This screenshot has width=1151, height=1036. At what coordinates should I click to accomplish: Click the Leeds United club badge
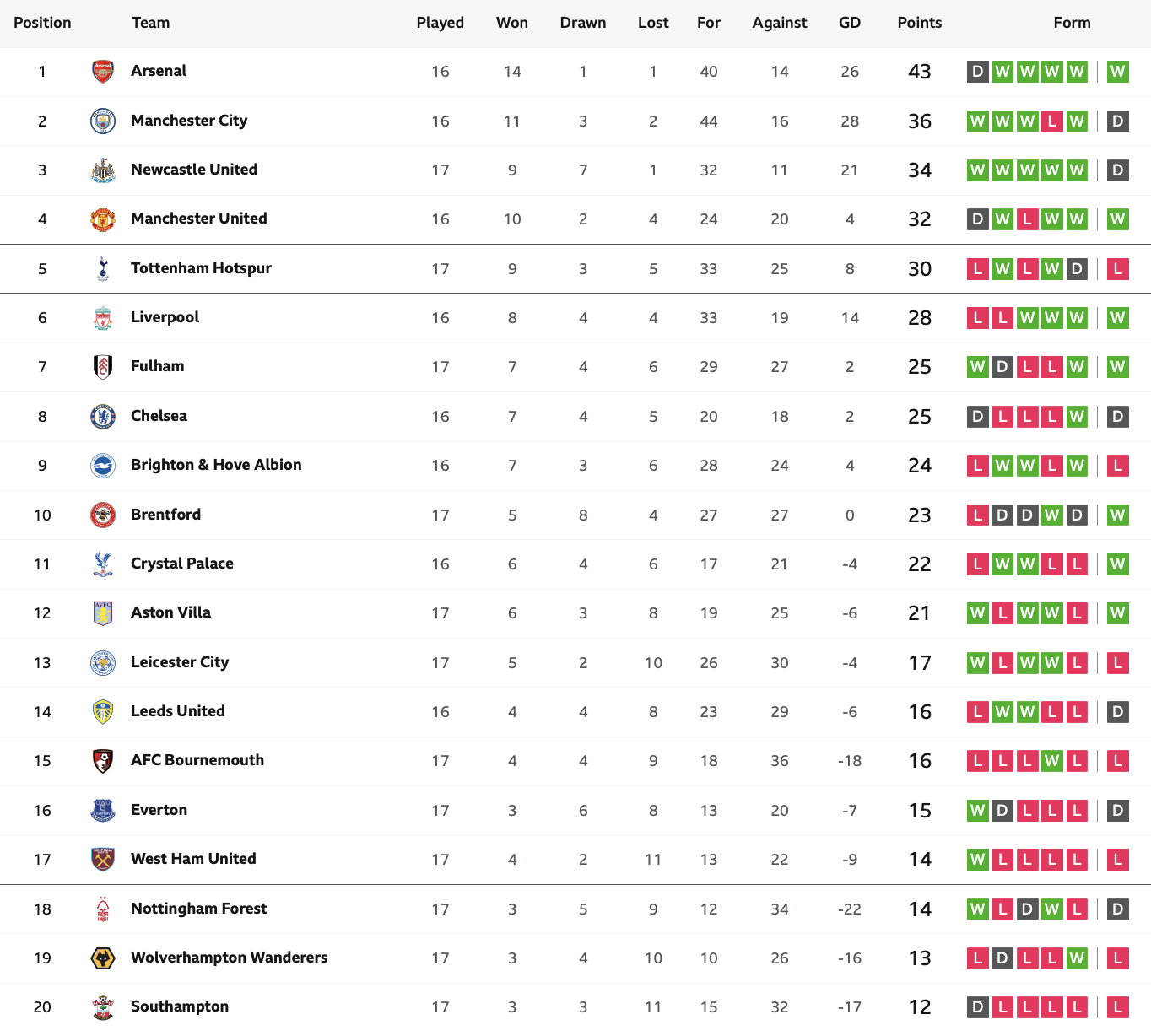[103, 711]
